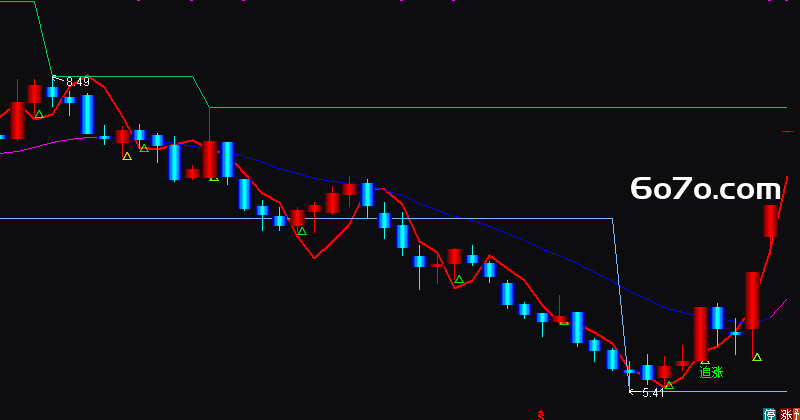Click the dark red 涨 icon

(x=786, y=414)
